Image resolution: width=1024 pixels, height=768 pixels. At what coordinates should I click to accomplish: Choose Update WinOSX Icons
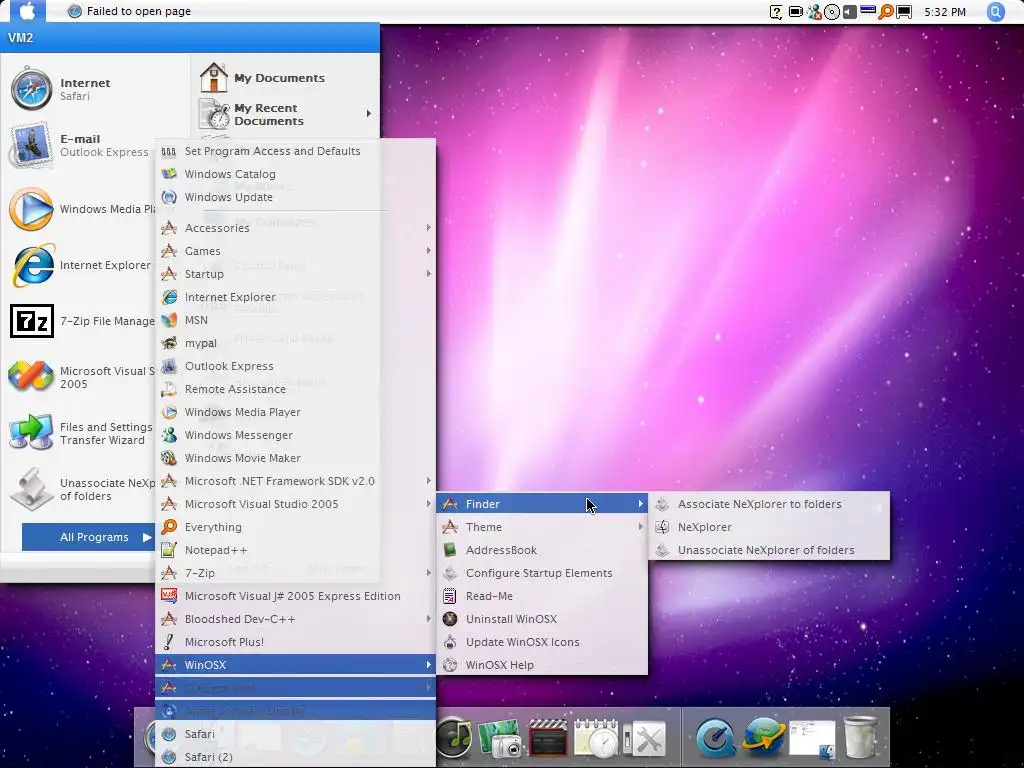pos(542,642)
